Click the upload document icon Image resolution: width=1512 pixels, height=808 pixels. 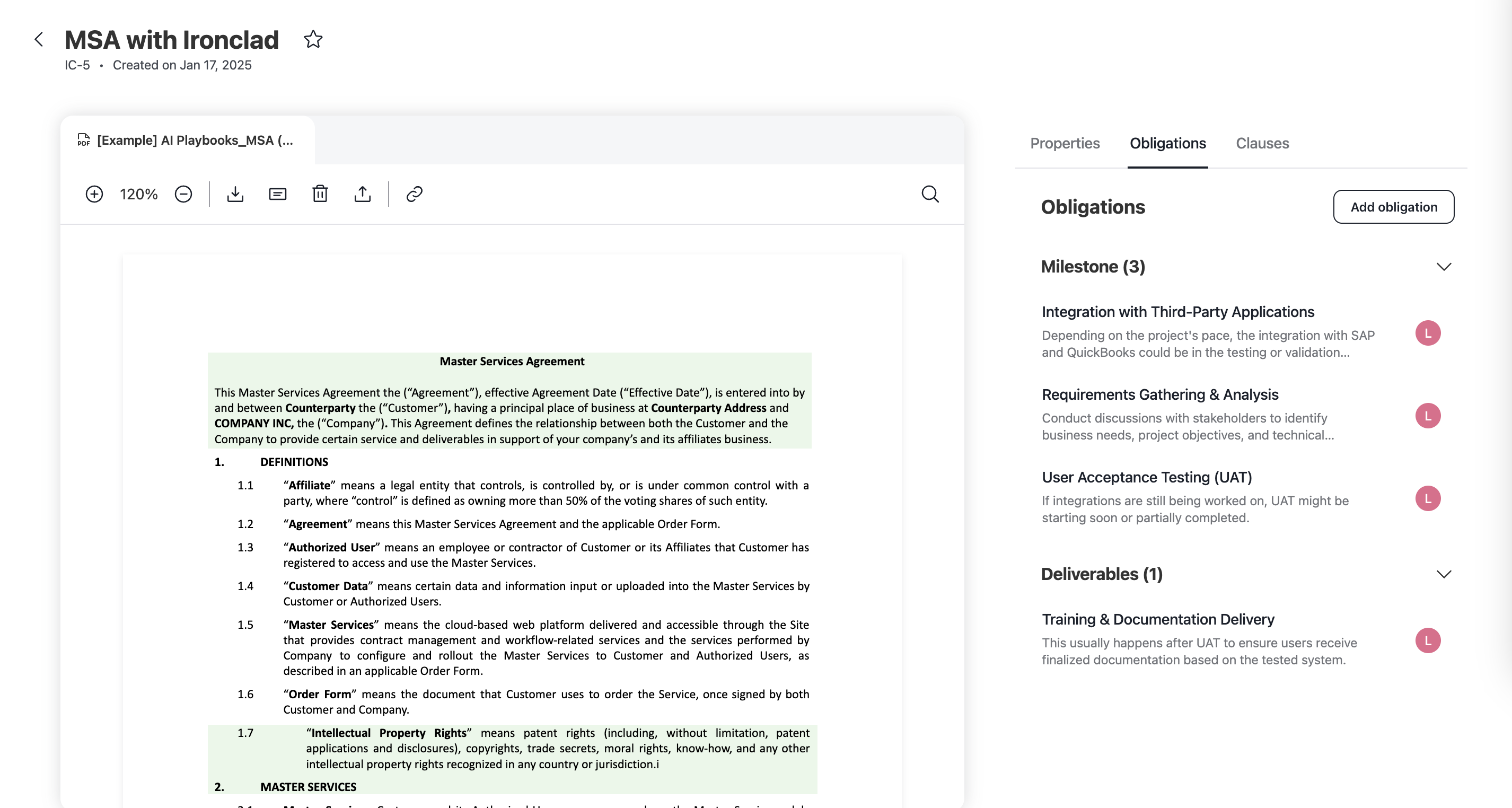tap(362, 194)
